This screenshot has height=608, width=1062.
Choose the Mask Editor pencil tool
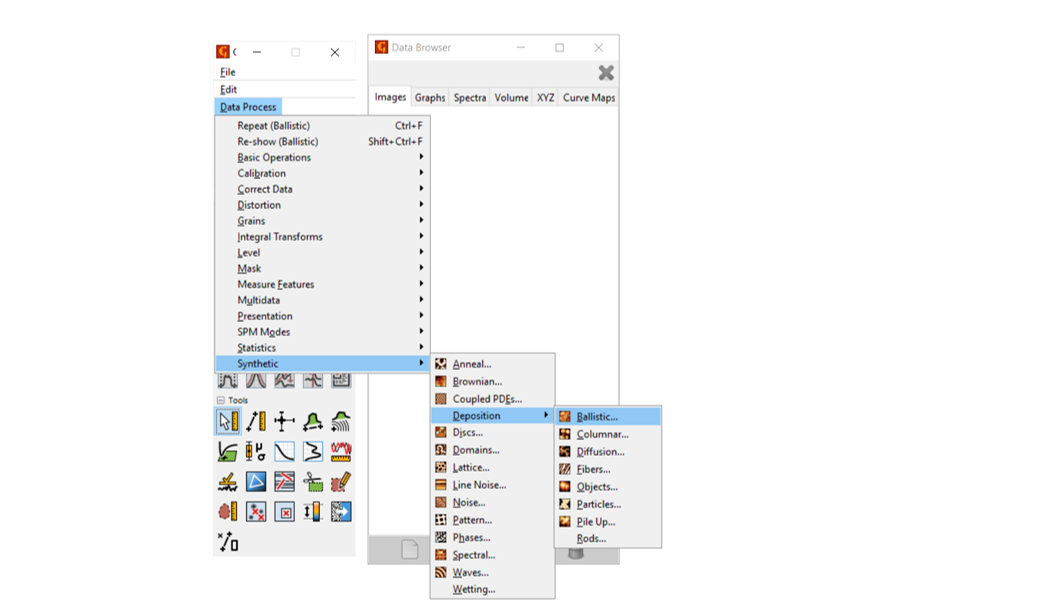click(341, 482)
